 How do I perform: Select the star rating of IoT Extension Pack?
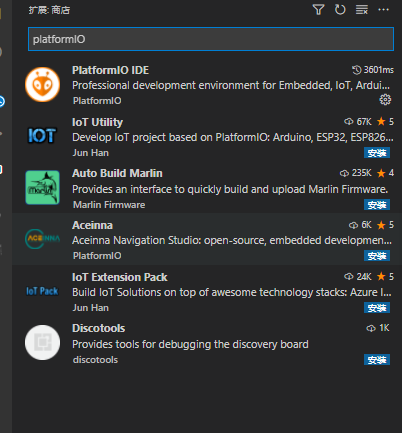point(385,277)
